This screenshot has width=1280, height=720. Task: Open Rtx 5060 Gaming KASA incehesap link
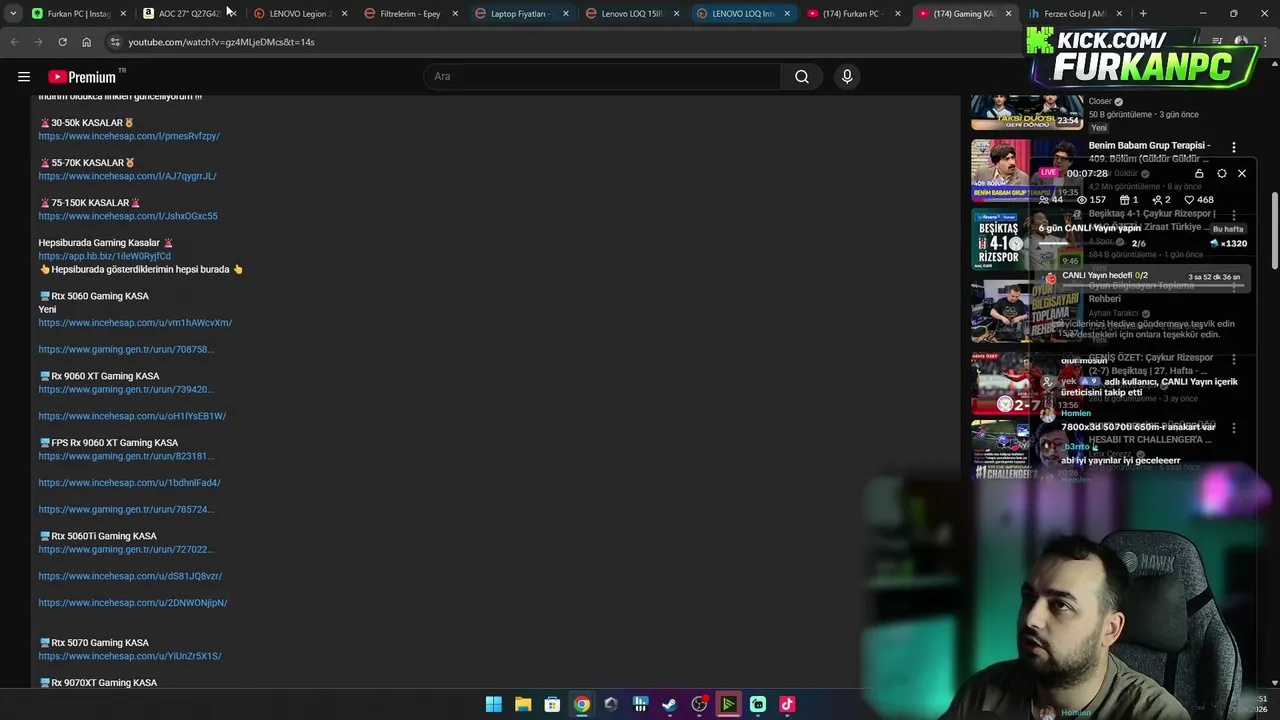135,323
